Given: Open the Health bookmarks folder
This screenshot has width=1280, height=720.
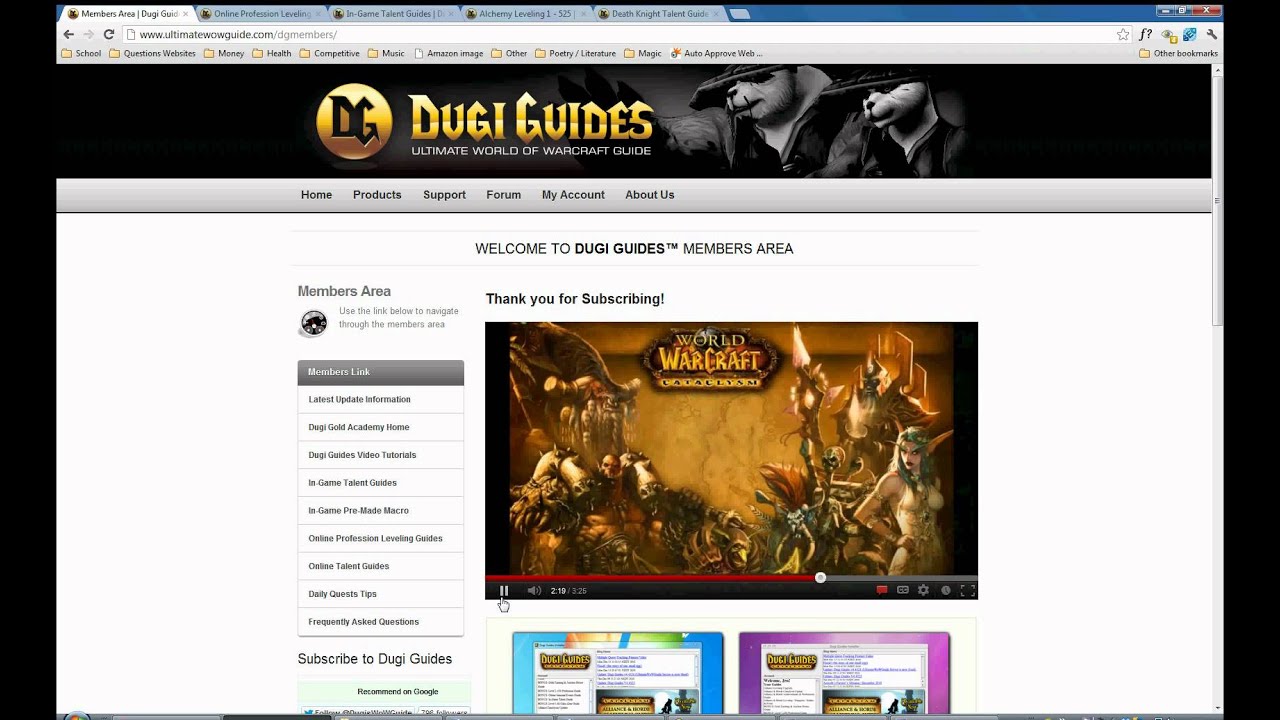Looking at the screenshot, I should point(272,53).
